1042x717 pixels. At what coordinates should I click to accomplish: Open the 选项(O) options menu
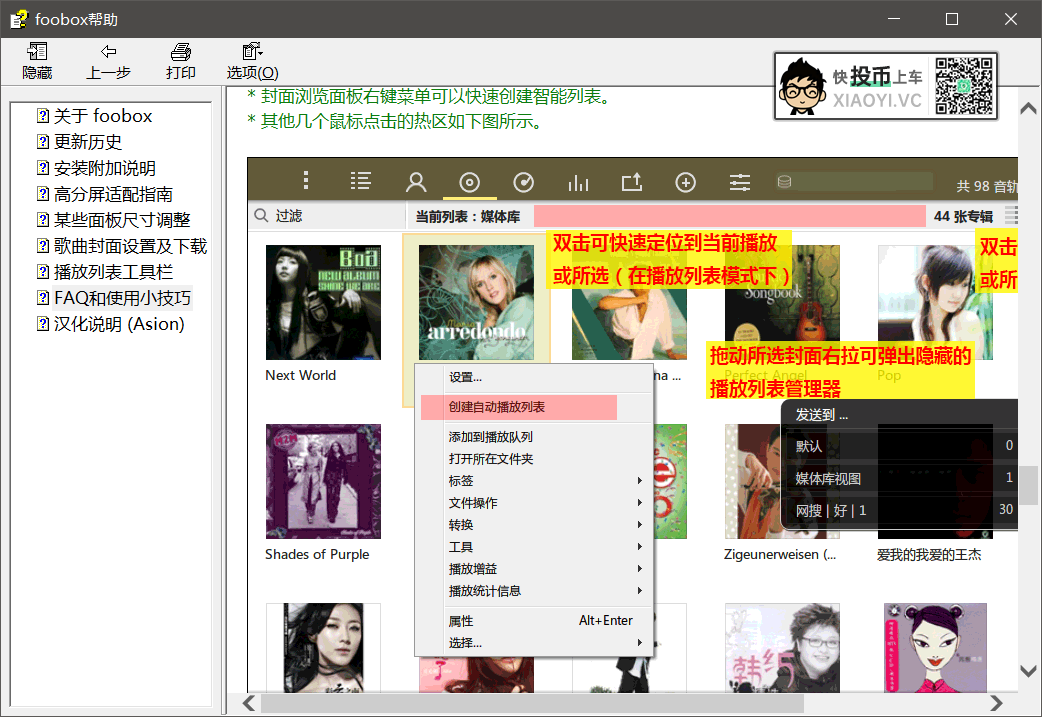coord(253,61)
